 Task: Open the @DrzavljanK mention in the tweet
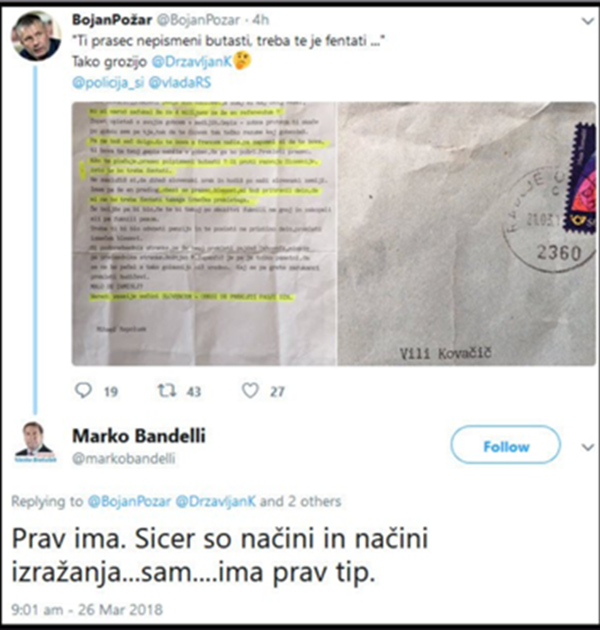tap(192, 61)
